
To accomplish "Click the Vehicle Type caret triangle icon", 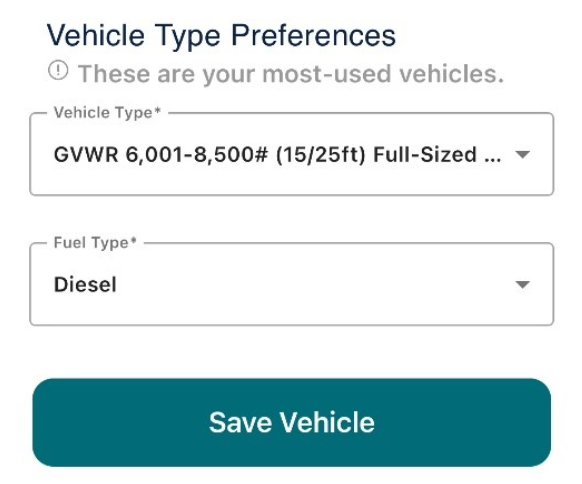I will pyautogui.click(x=523, y=154).
